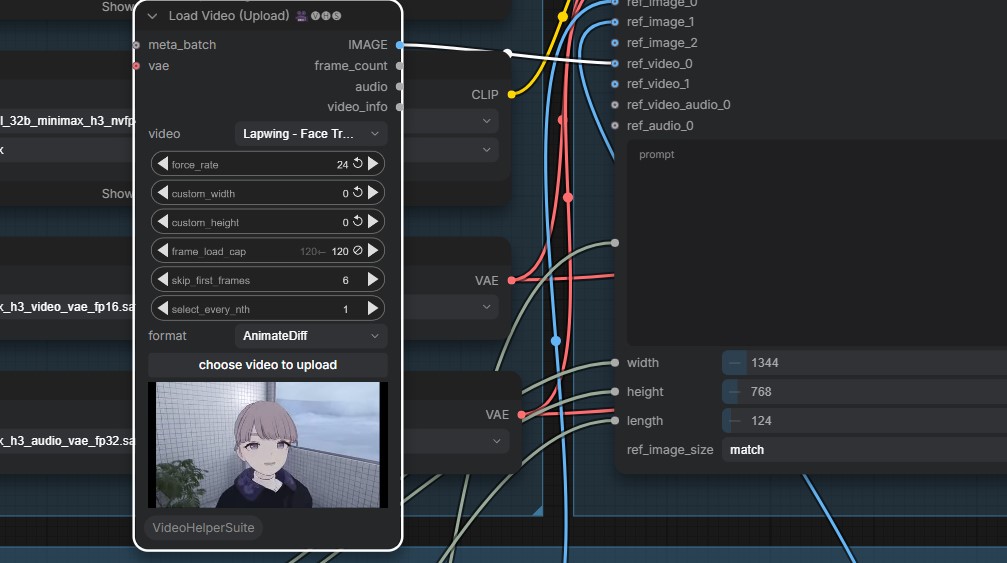Click the VideoHelperSuite badge
Image resolution: width=1007 pixels, height=563 pixels.
(x=204, y=528)
